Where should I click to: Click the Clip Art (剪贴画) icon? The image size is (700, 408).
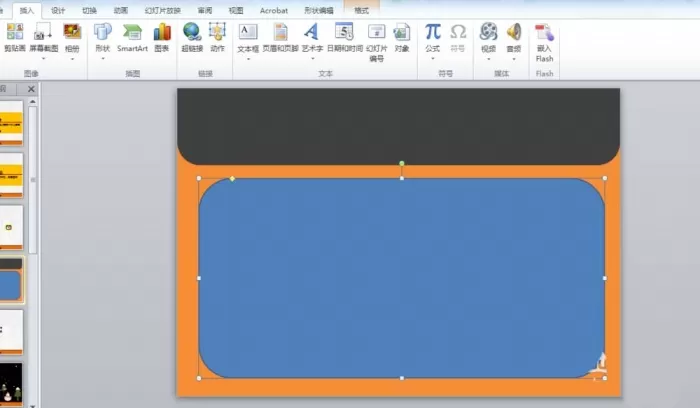click(15, 32)
